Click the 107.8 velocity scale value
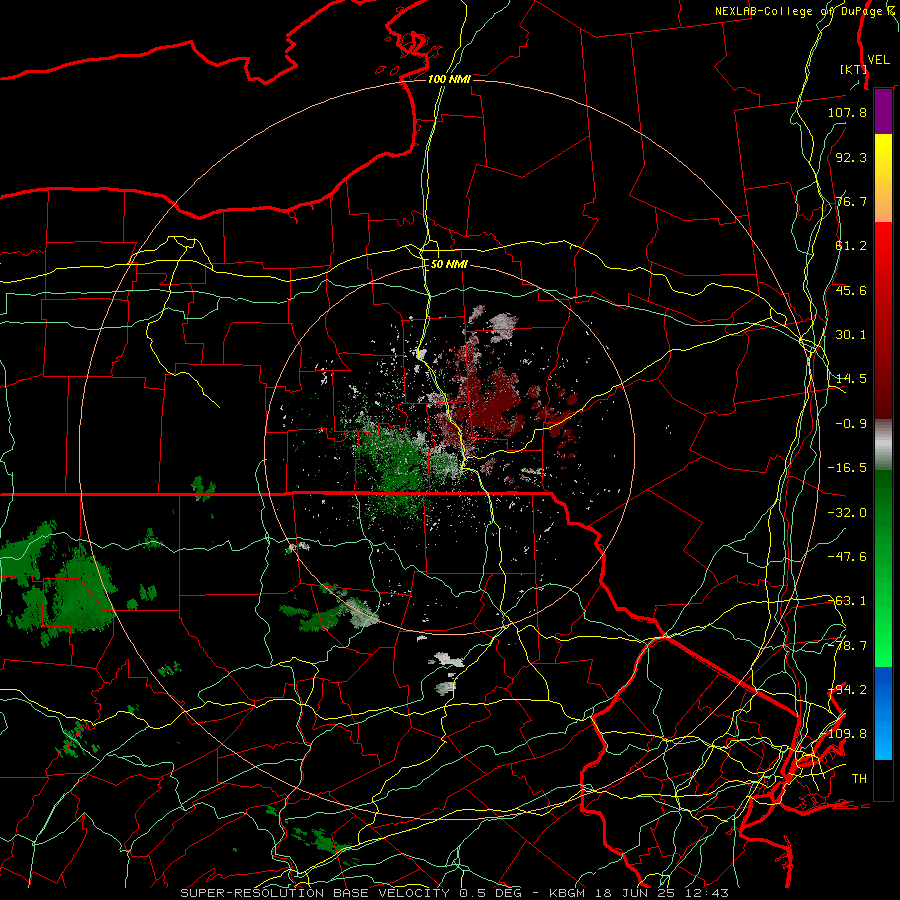The height and width of the screenshot is (900, 900). (847, 112)
